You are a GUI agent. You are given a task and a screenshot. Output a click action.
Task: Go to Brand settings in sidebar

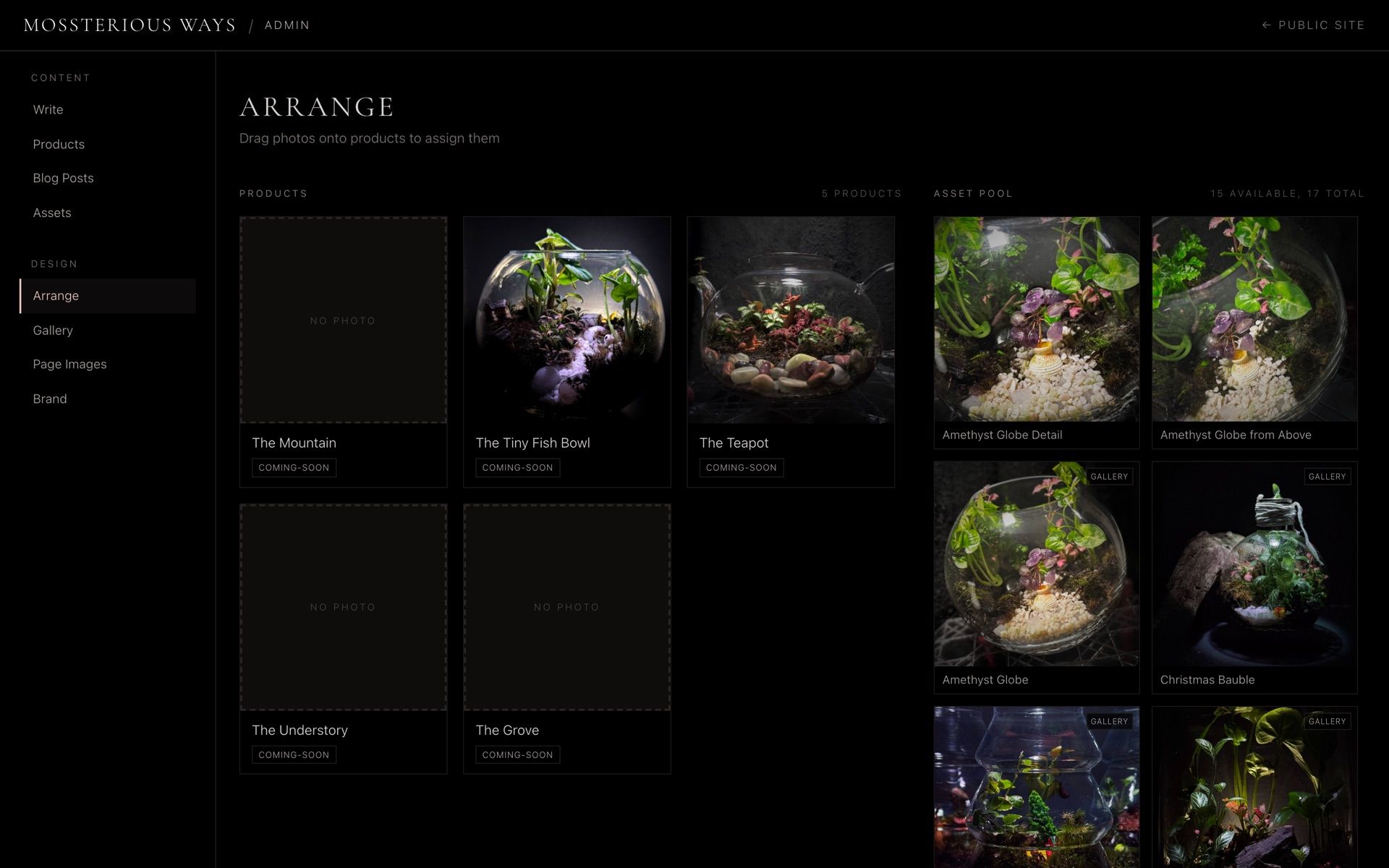[x=50, y=399]
